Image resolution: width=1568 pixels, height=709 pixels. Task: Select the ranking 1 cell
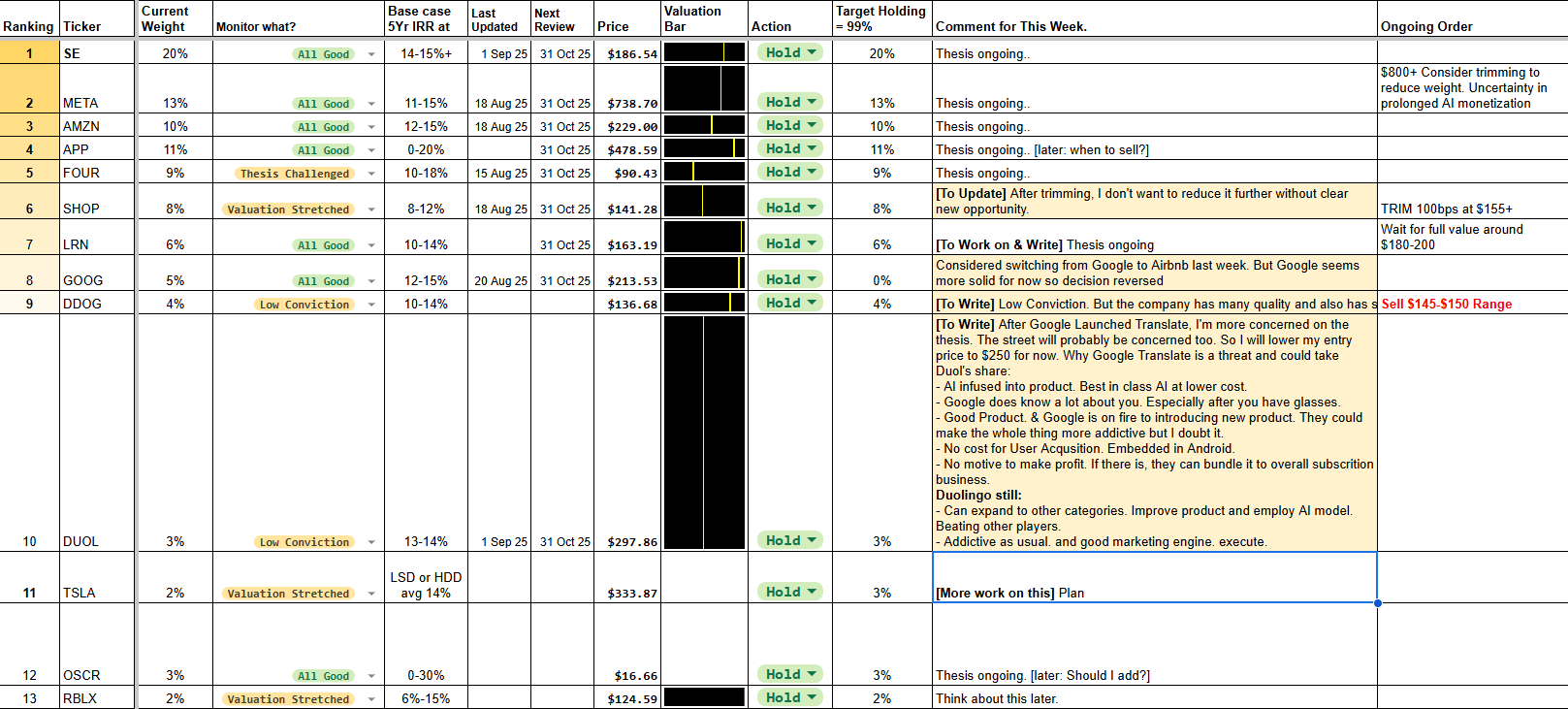(x=29, y=52)
